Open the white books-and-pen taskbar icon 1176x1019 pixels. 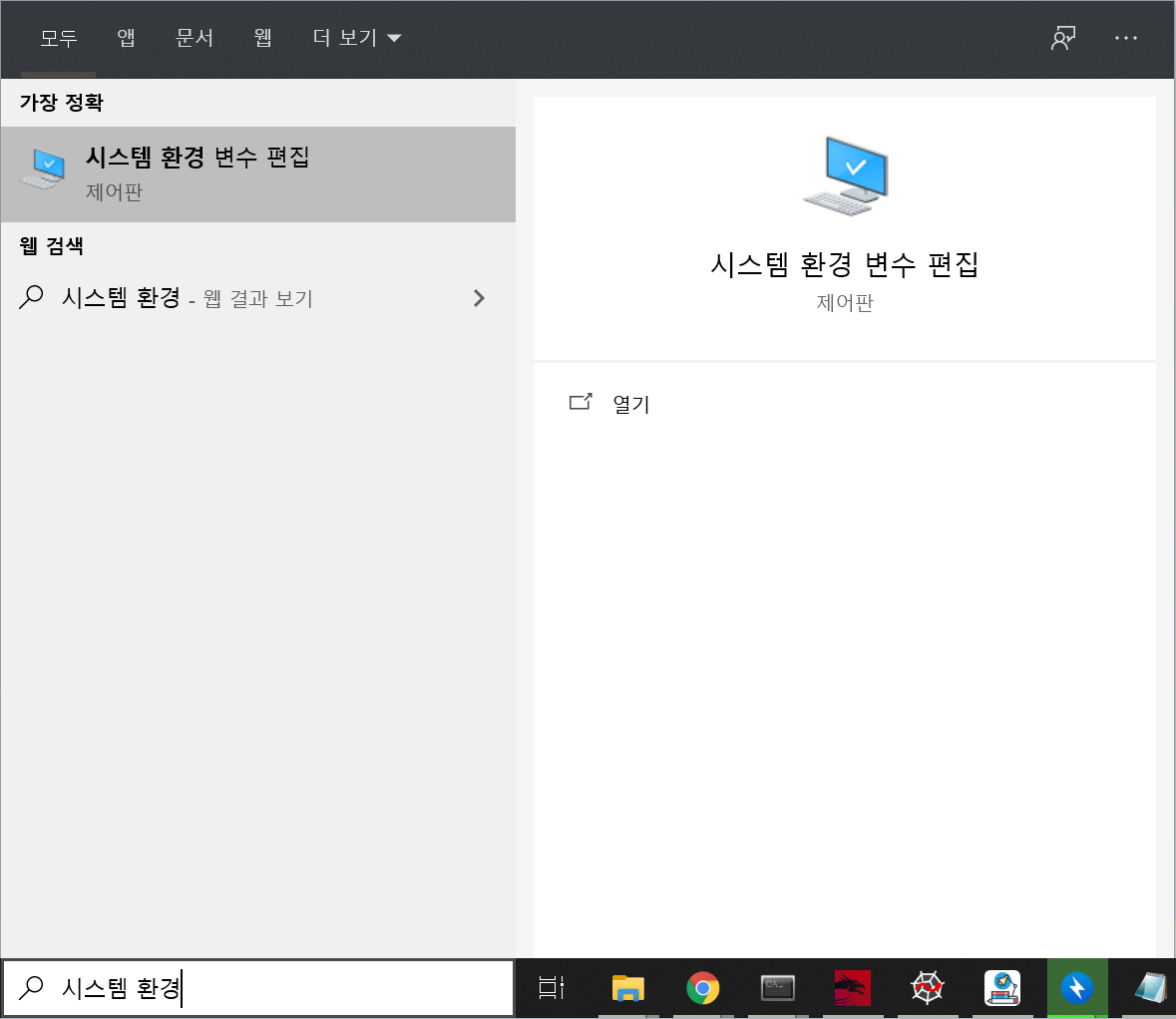coord(1002,988)
